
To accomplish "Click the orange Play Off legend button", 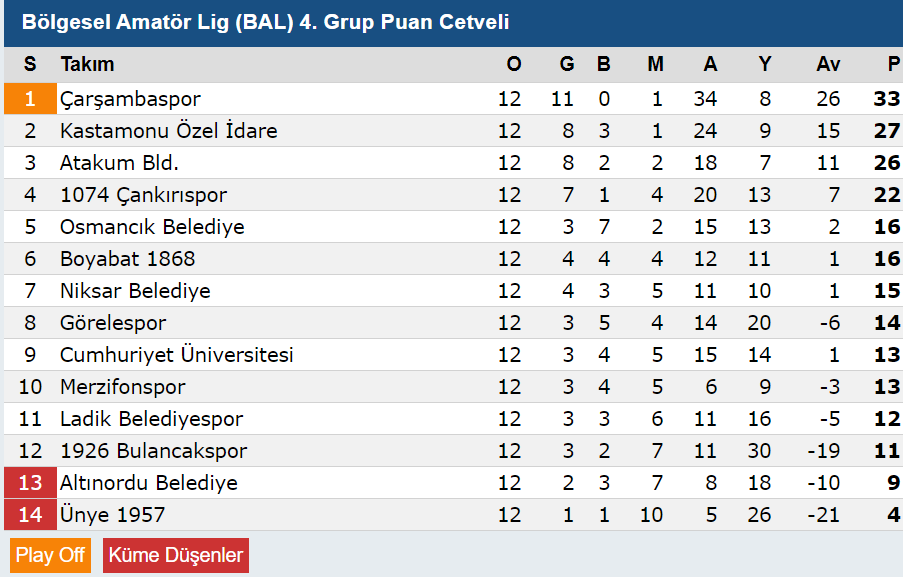I will tap(51, 555).
